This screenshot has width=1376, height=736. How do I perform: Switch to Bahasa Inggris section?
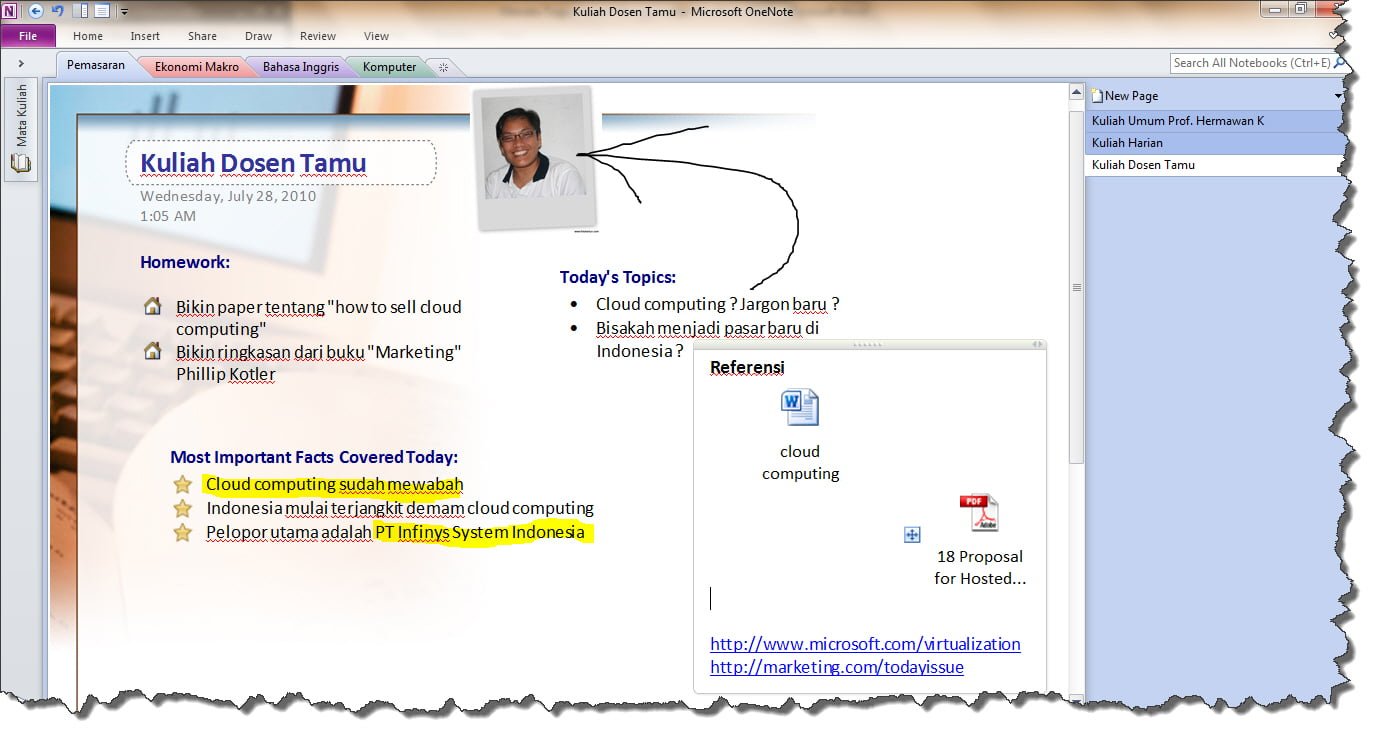tap(301, 67)
